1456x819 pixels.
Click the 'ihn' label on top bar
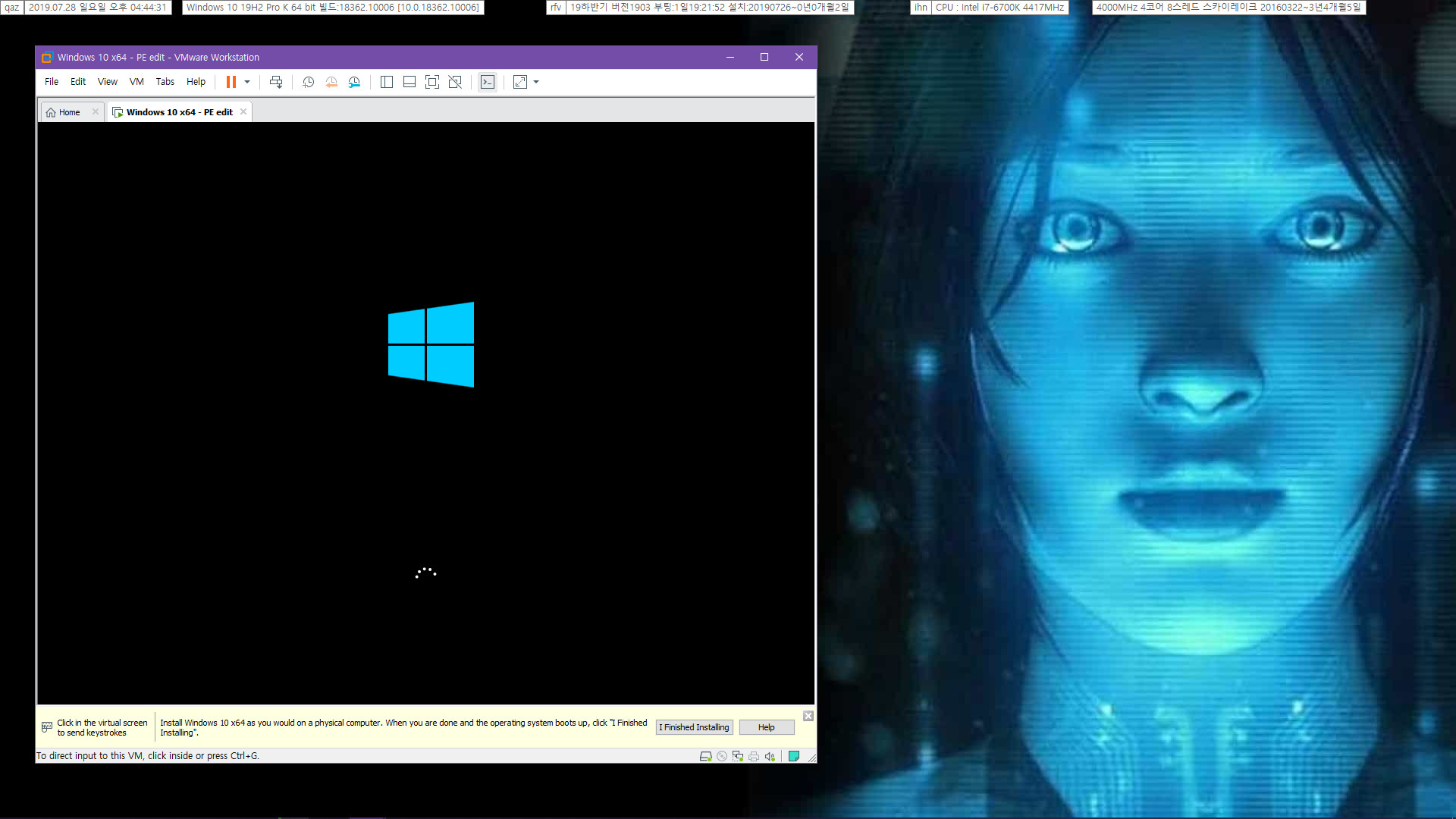921,8
